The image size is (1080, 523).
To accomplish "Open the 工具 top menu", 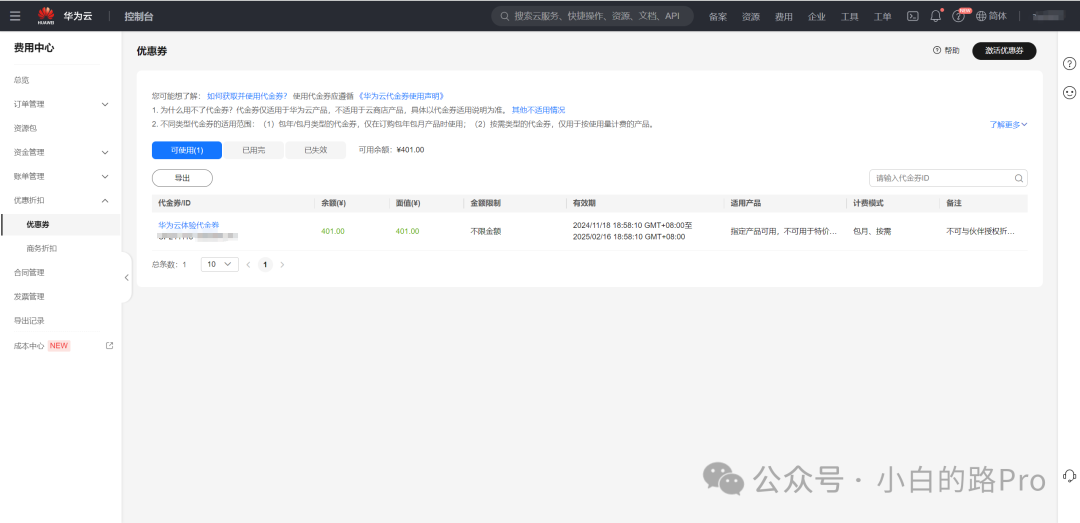I will coord(850,17).
